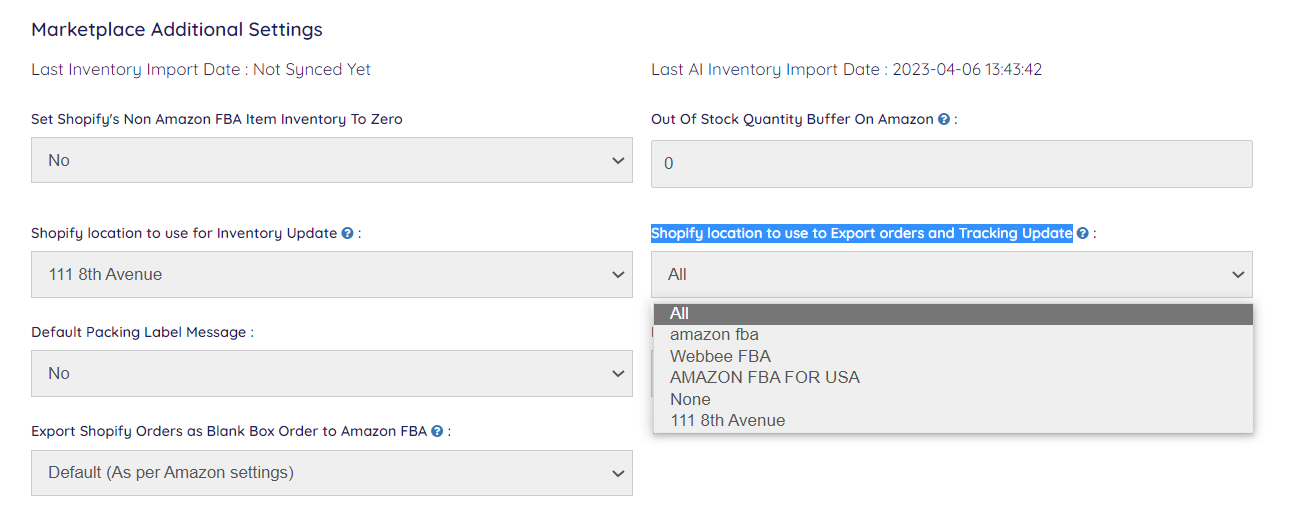The width and height of the screenshot is (1301, 523).
Task: Choose amazon fba from the location list
Action: tap(714, 335)
